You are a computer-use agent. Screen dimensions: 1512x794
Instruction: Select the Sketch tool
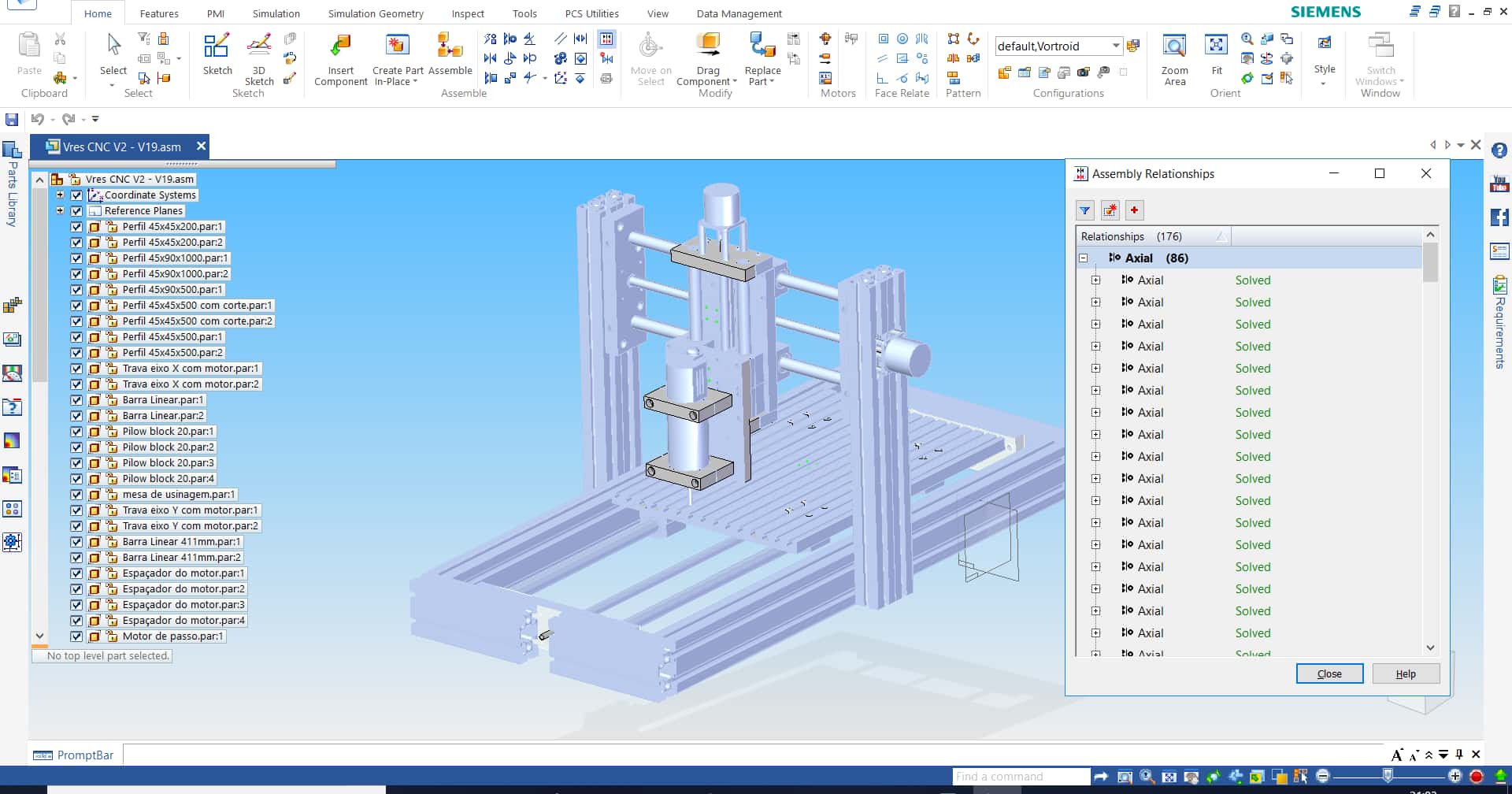tap(217, 48)
